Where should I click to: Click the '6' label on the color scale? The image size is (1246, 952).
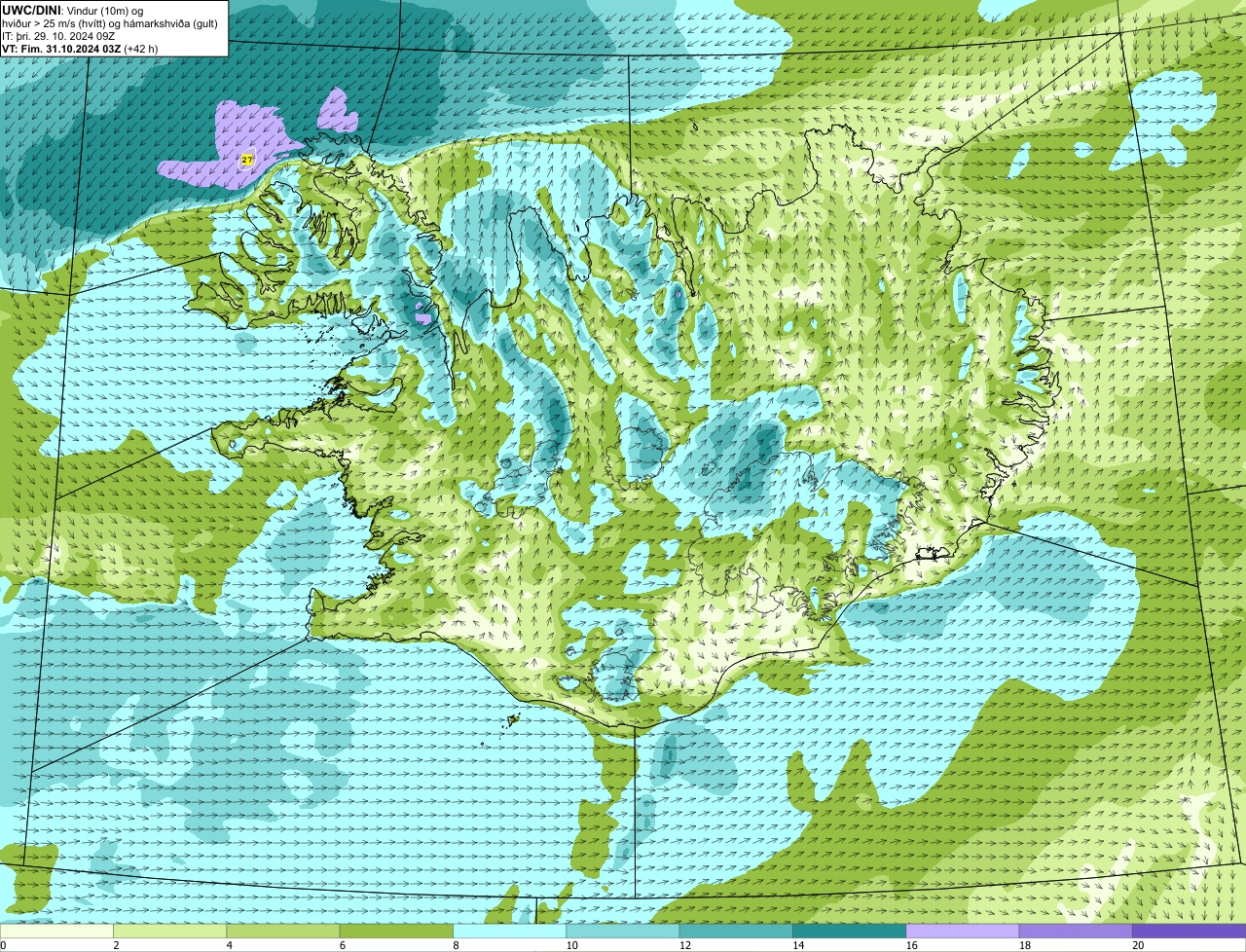click(x=342, y=945)
